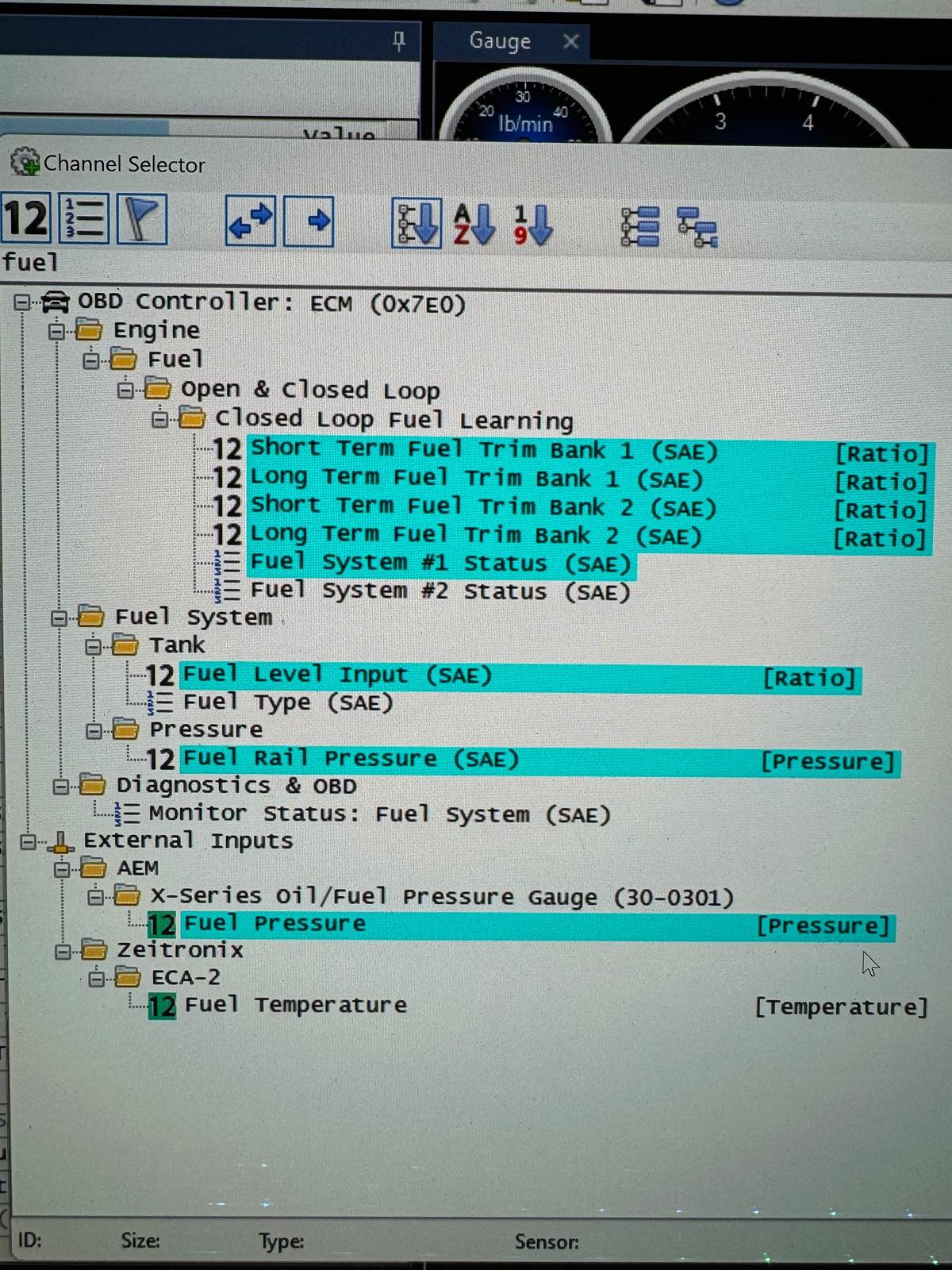Collapse the Tank folder

coord(93,646)
